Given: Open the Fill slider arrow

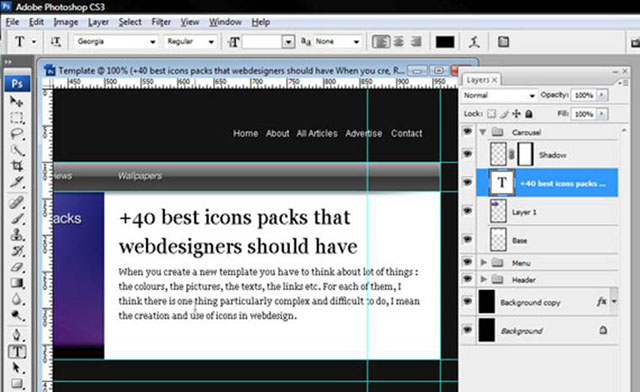Looking at the screenshot, I should 602,114.
